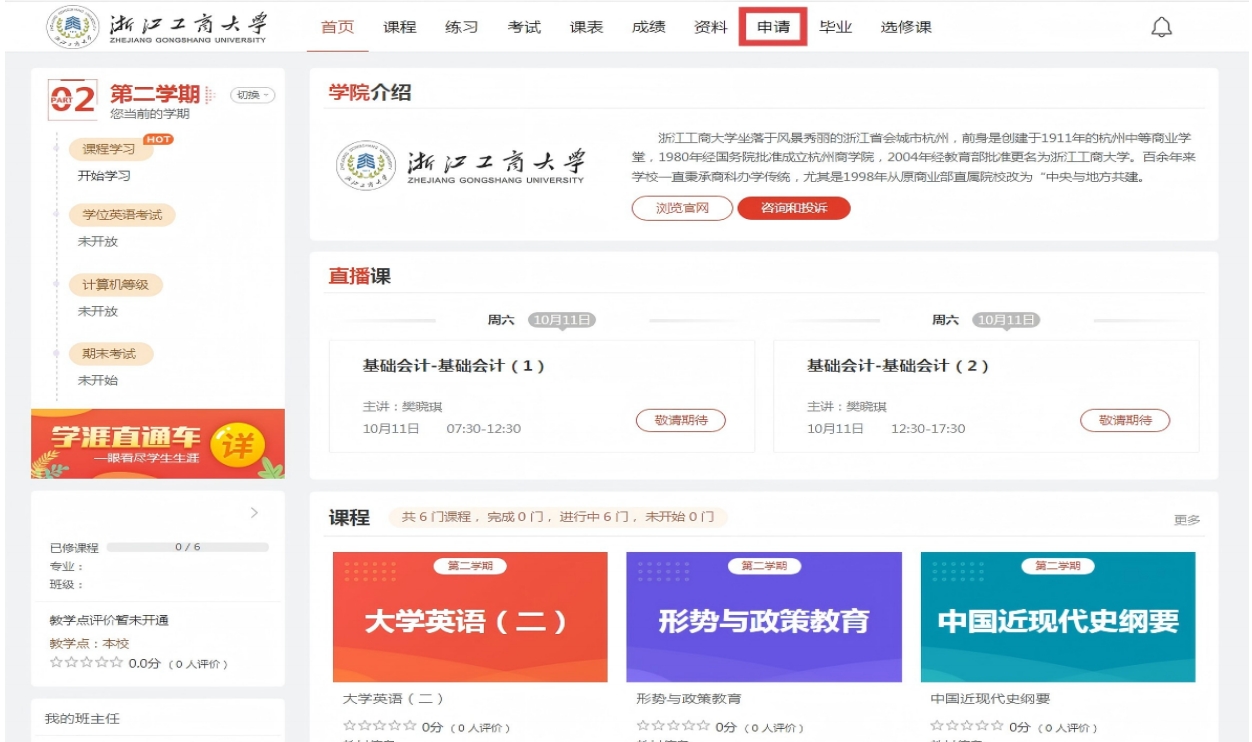Open the 切换 semester switch dropdown

tap(252, 95)
